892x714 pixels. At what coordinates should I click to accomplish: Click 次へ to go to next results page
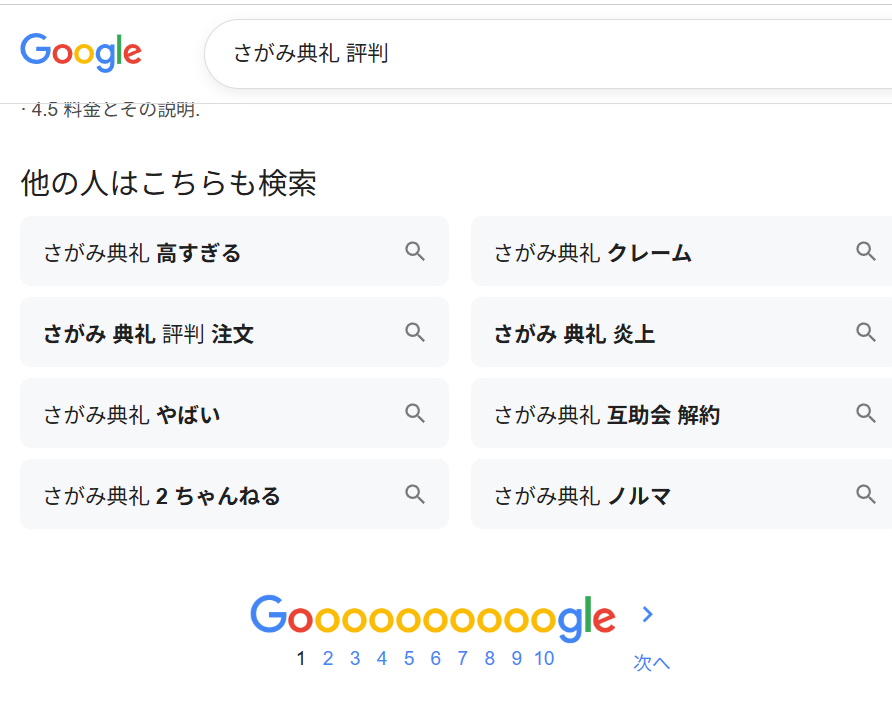tap(651, 662)
